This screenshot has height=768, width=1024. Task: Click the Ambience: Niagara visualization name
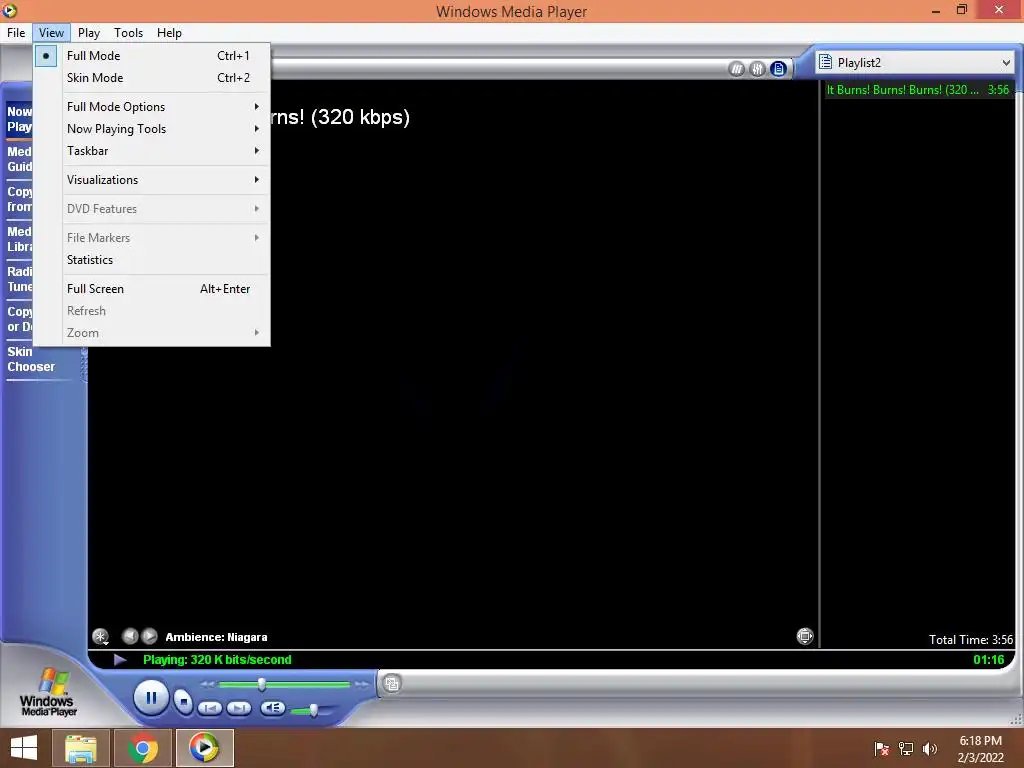(x=216, y=637)
